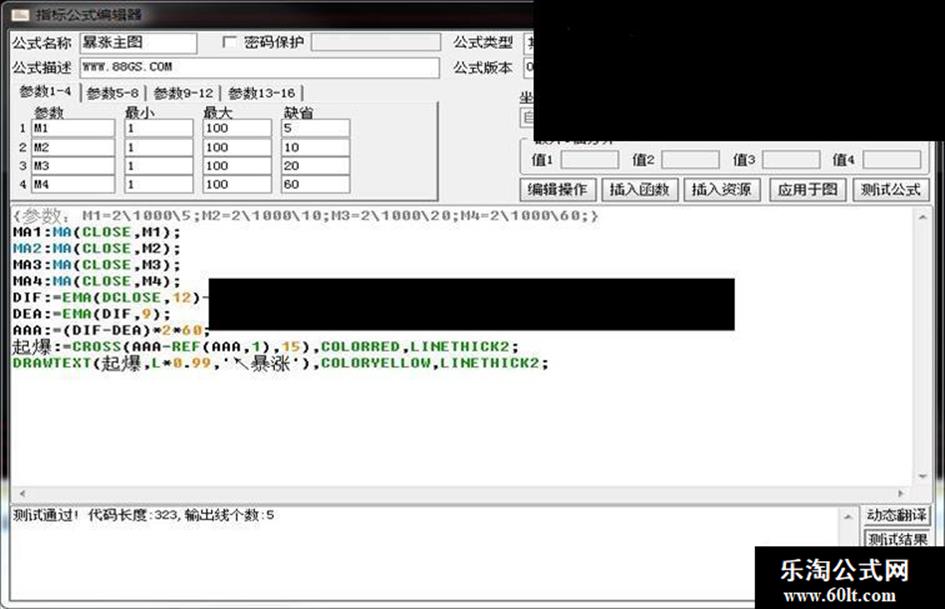
Task: Click the AAA:=(DIF-DEA)*2*60 code line
Action: click(111, 330)
